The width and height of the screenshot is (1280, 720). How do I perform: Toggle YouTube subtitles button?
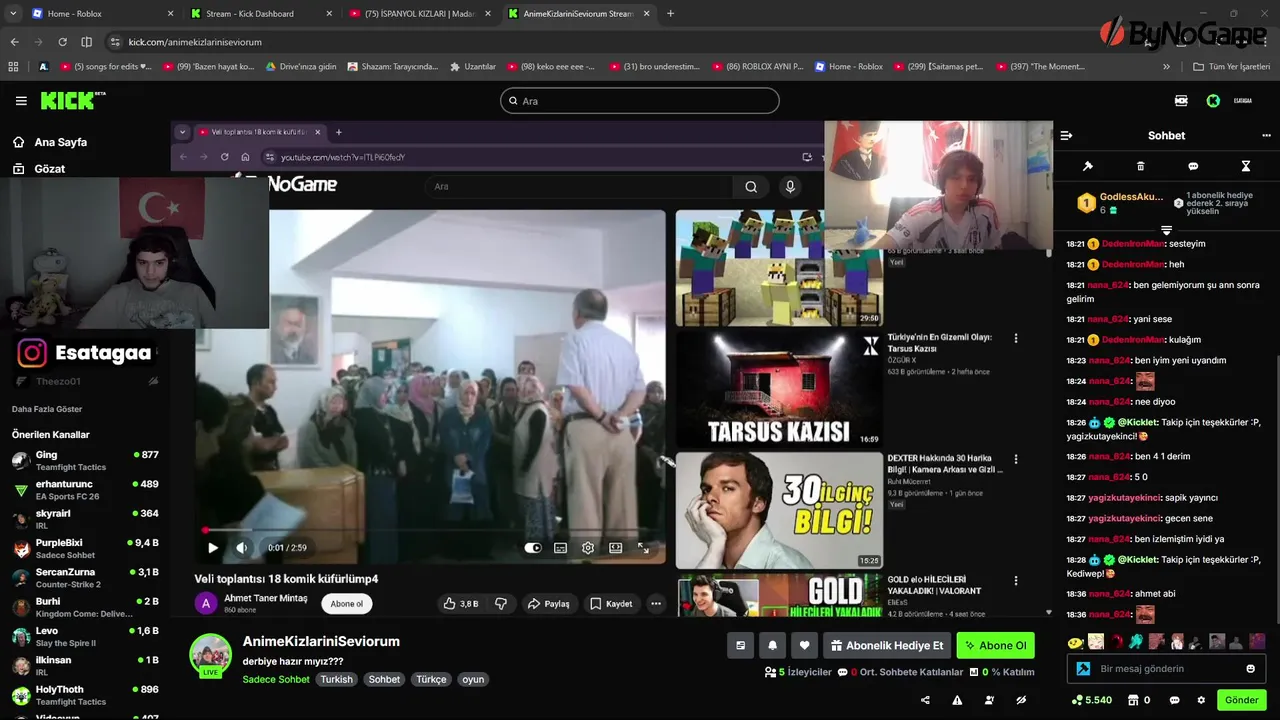pos(560,548)
